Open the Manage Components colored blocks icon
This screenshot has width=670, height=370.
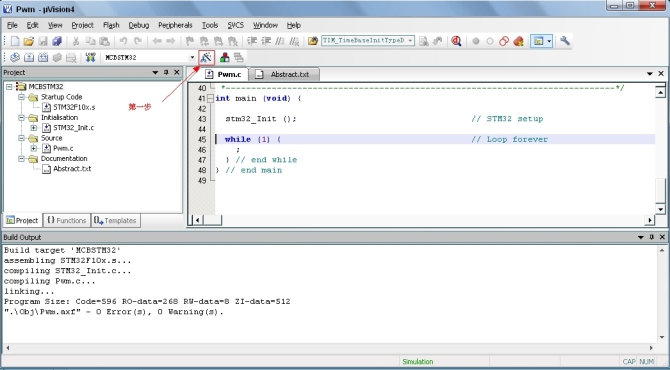[225, 57]
